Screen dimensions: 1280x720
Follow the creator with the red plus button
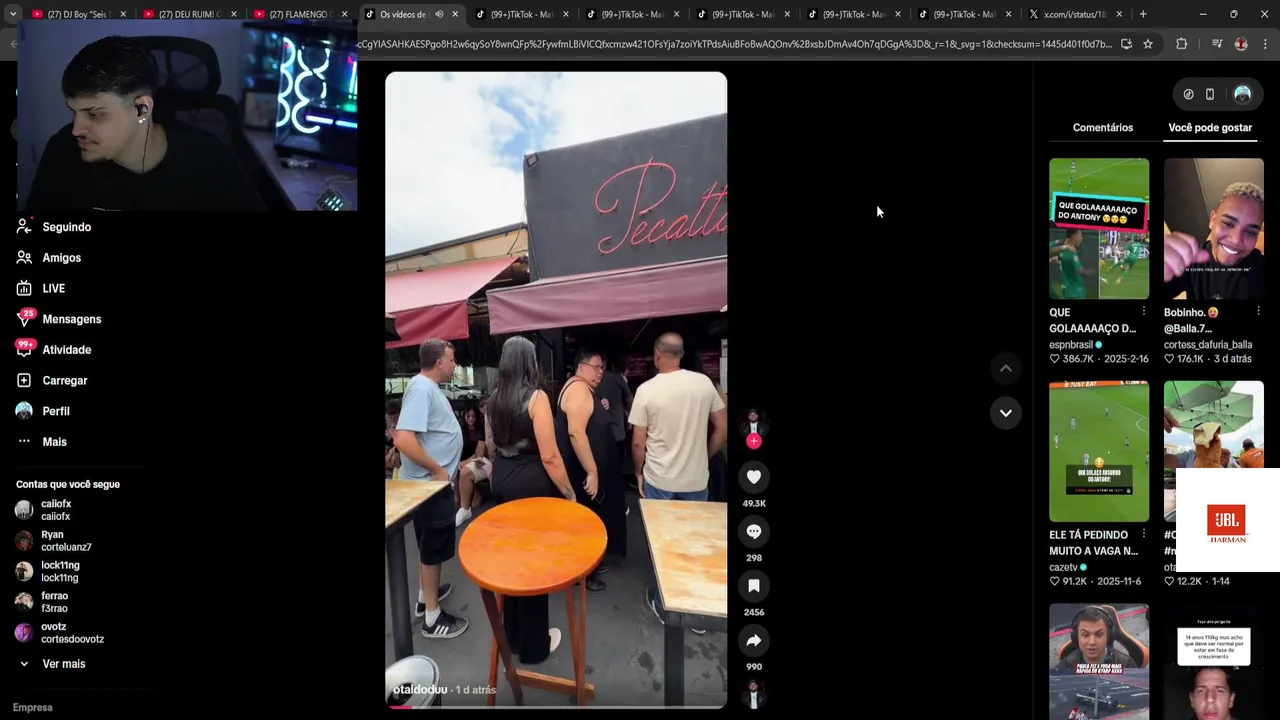point(754,441)
